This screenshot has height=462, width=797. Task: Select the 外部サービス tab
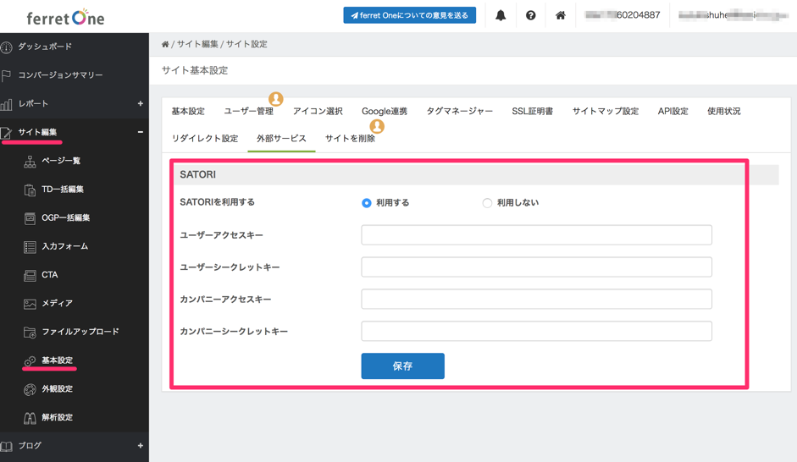pyautogui.click(x=281, y=138)
